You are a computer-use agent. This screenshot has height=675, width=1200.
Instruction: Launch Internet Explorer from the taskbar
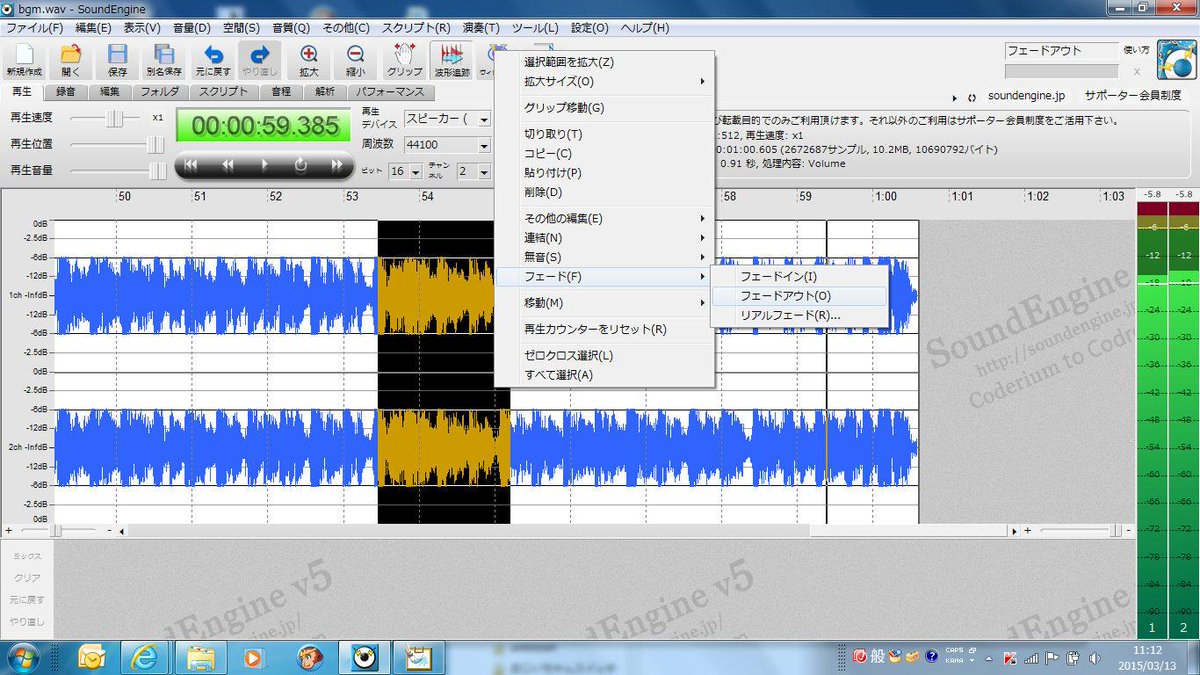145,657
